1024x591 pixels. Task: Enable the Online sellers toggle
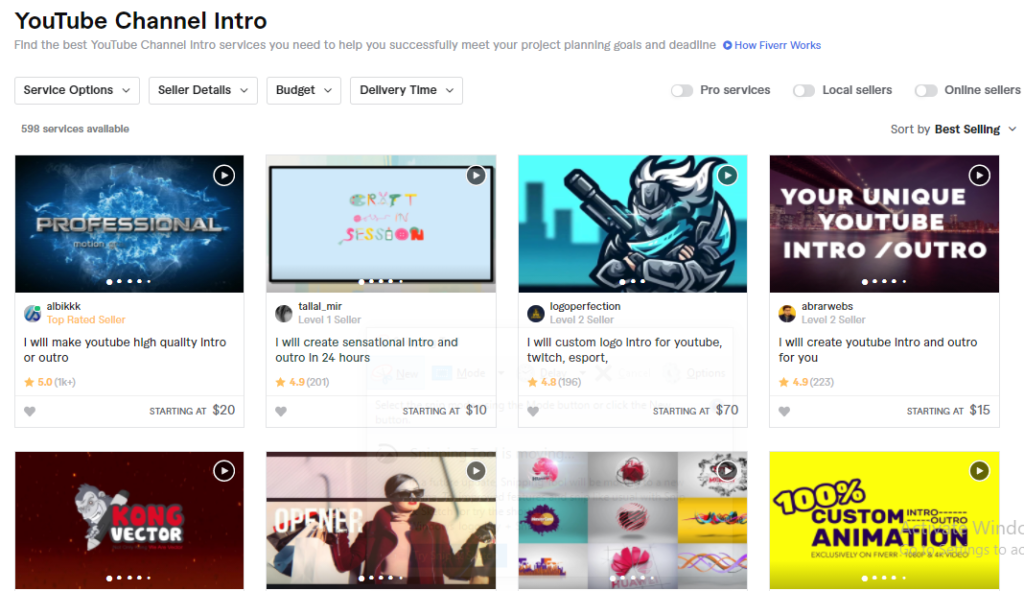click(926, 91)
